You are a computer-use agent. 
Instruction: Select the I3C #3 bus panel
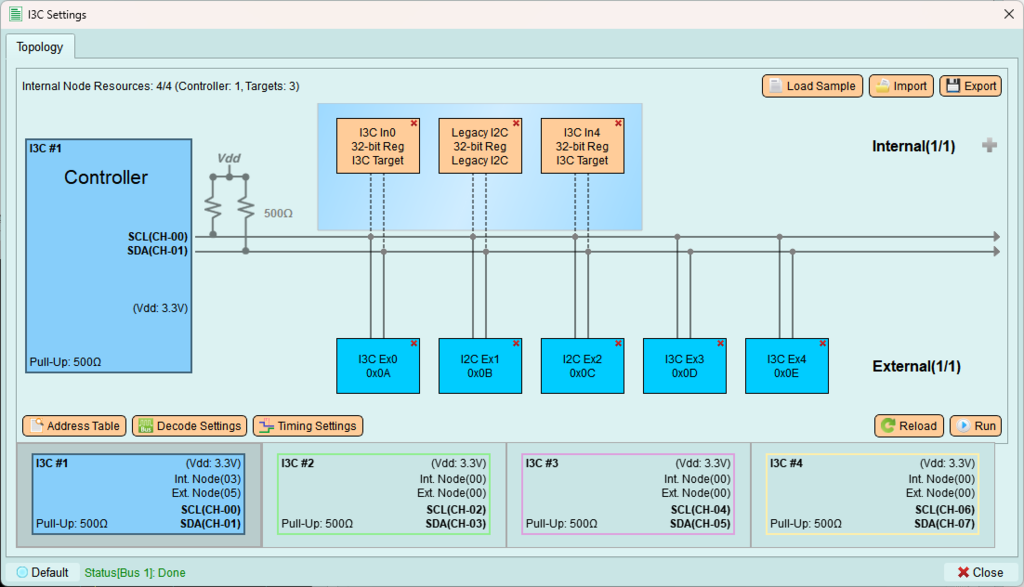pyautogui.click(x=628, y=494)
